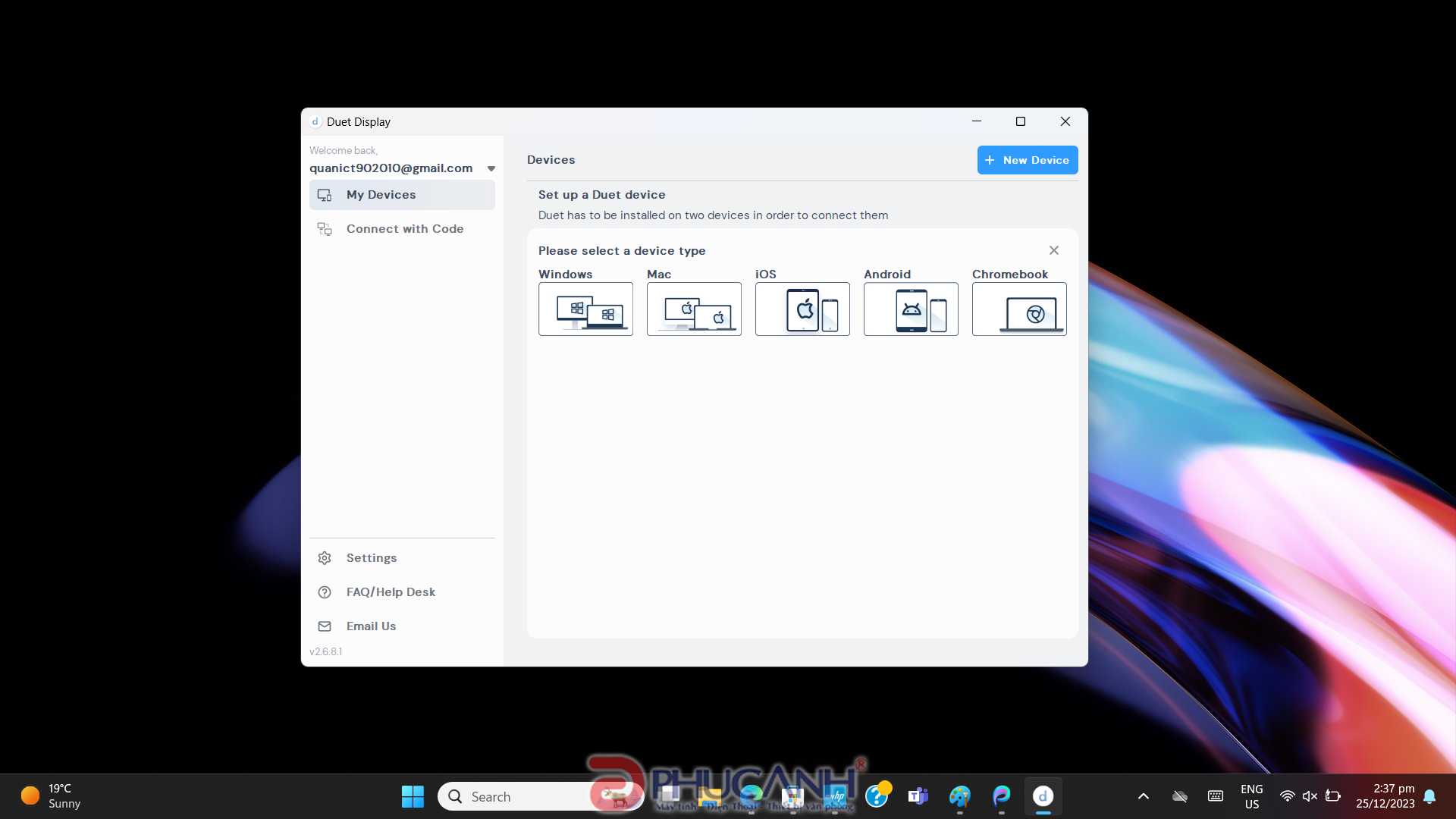1456x819 pixels.
Task: Dismiss the device type selection panel
Action: point(1054,250)
